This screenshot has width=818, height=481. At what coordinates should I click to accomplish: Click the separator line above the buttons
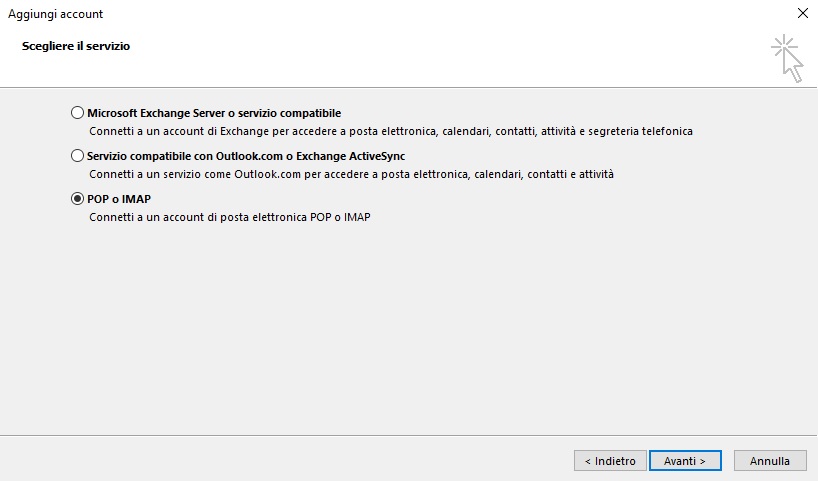click(408, 435)
